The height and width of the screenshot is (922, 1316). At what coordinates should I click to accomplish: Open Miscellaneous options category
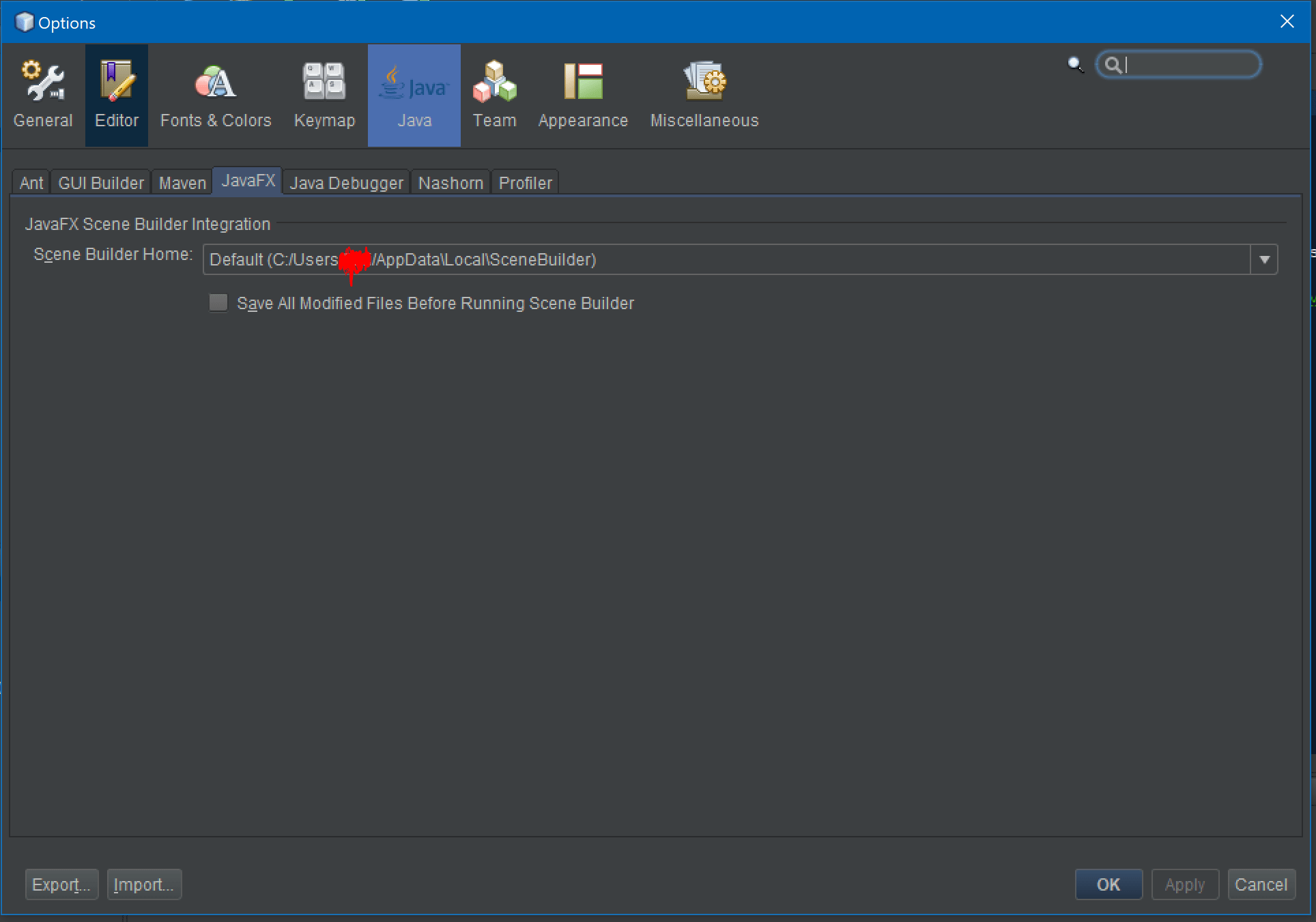pos(704,96)
